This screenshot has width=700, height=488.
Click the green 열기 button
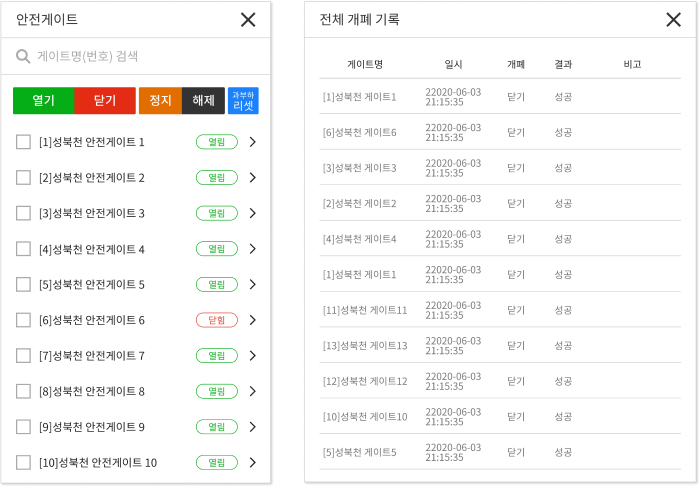pyautogui.click(x=43, y=101)
